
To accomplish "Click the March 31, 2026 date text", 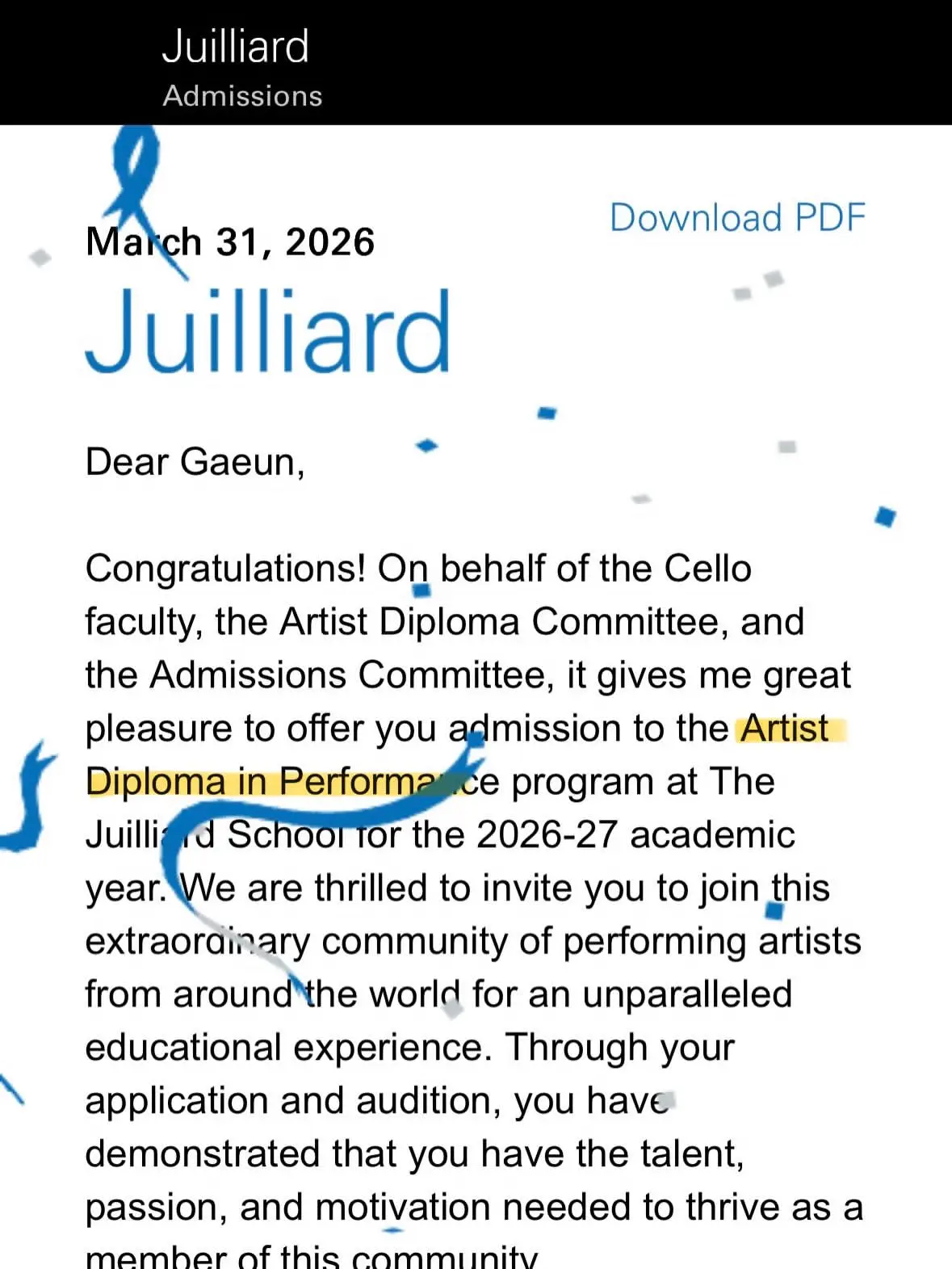I will (230, 242).
